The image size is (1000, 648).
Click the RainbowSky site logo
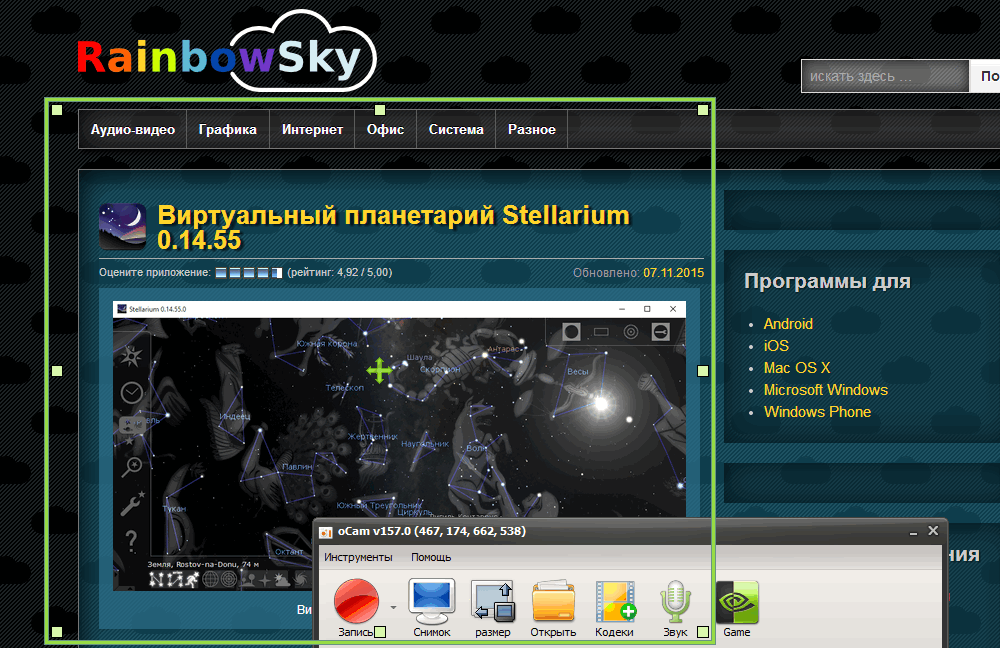coord(226,52)
